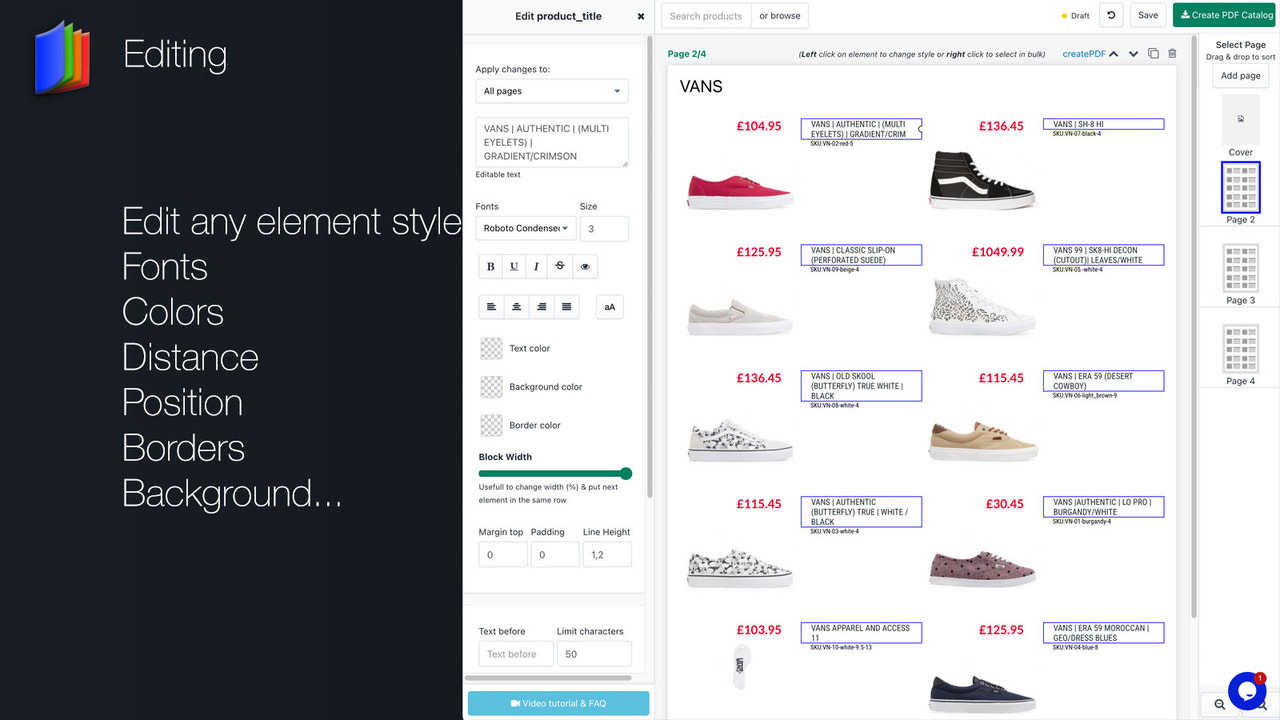Collapse Page 2/4 with the chevron
Viewport: 1280px width, 720px height.
tap(1113, 53)
